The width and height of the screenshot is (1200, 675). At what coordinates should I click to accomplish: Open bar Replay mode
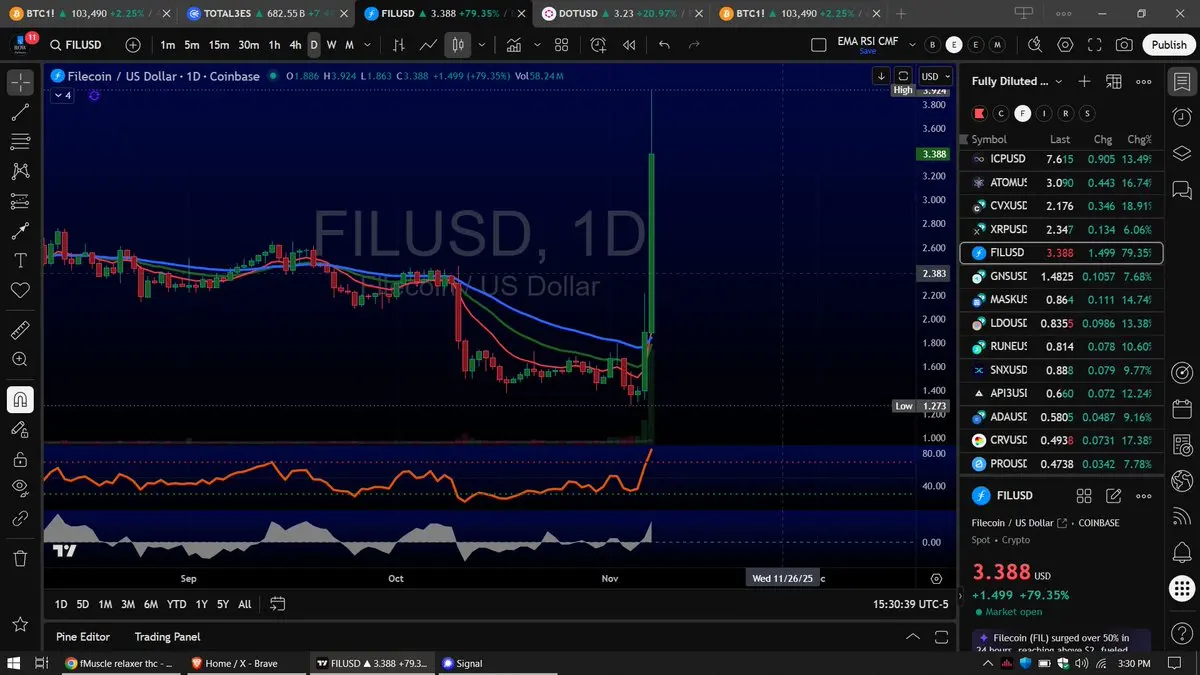(629, 45)
